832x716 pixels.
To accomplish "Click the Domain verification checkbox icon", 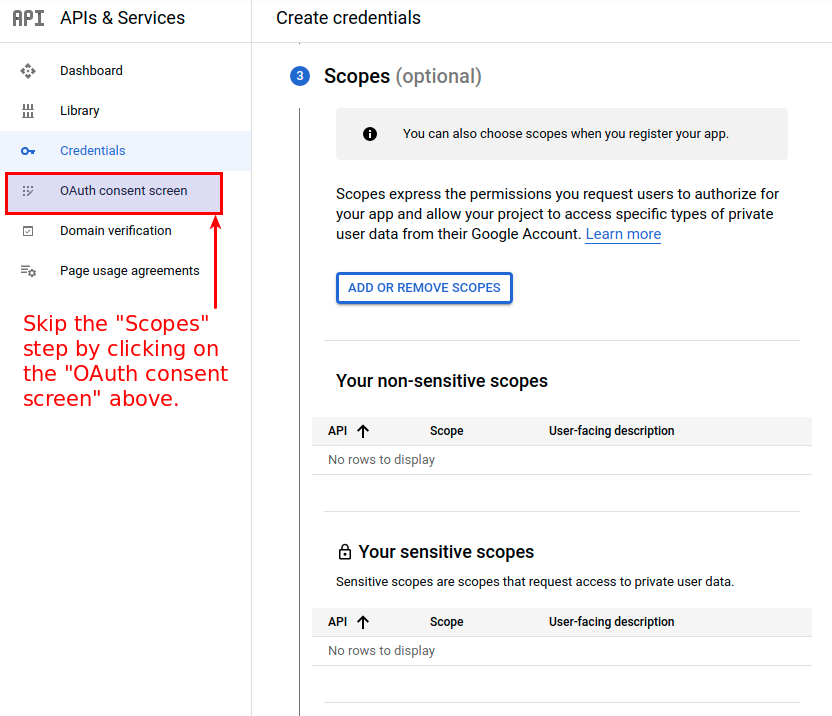I will [28, 231].
